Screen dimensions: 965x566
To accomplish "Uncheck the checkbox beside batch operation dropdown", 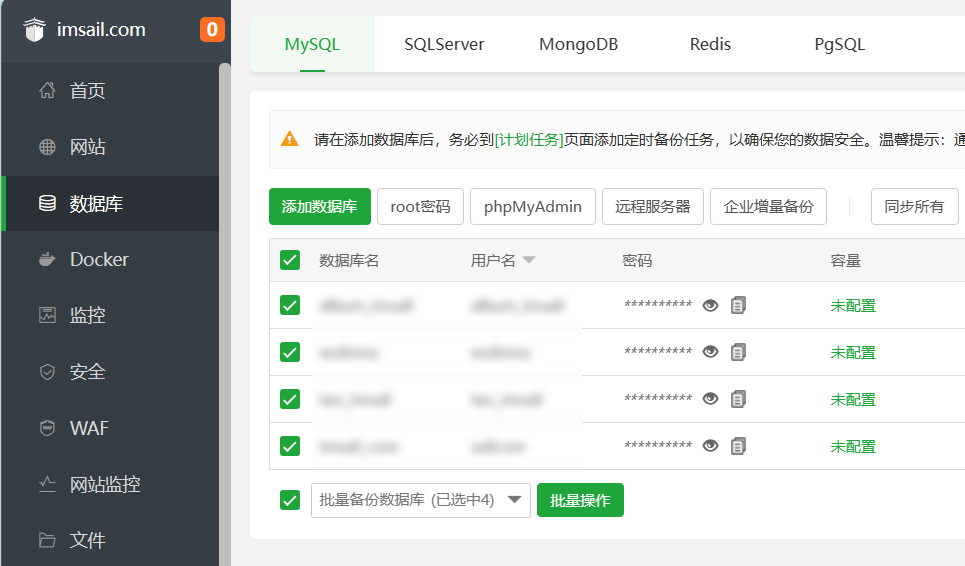I will [x=290, y=500].
